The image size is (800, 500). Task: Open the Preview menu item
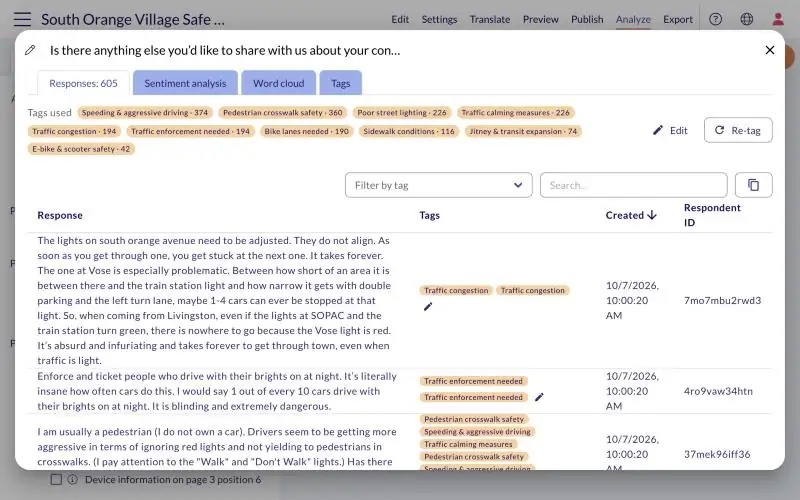pos(540,19)
